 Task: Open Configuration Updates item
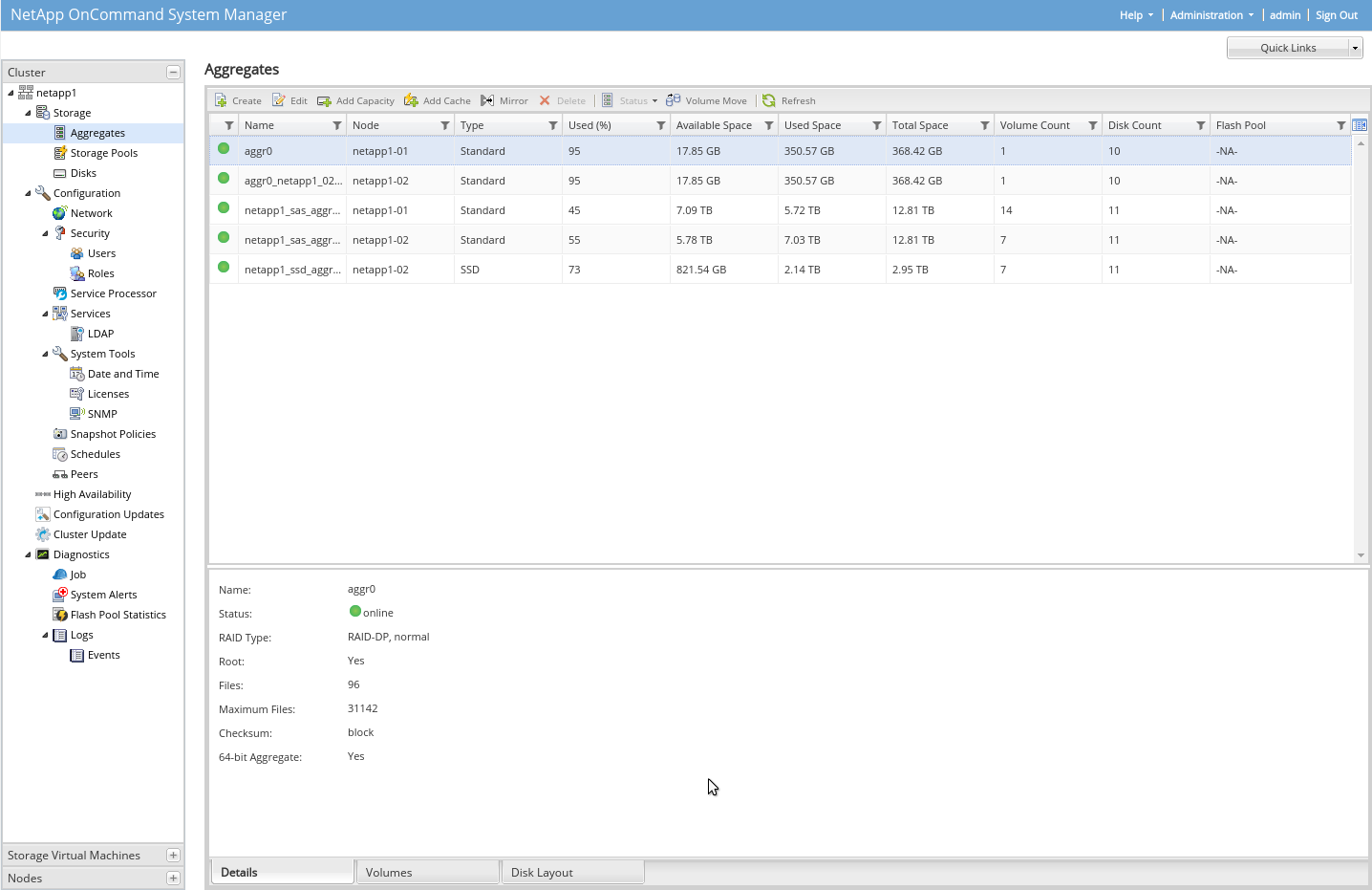[108, 514]
